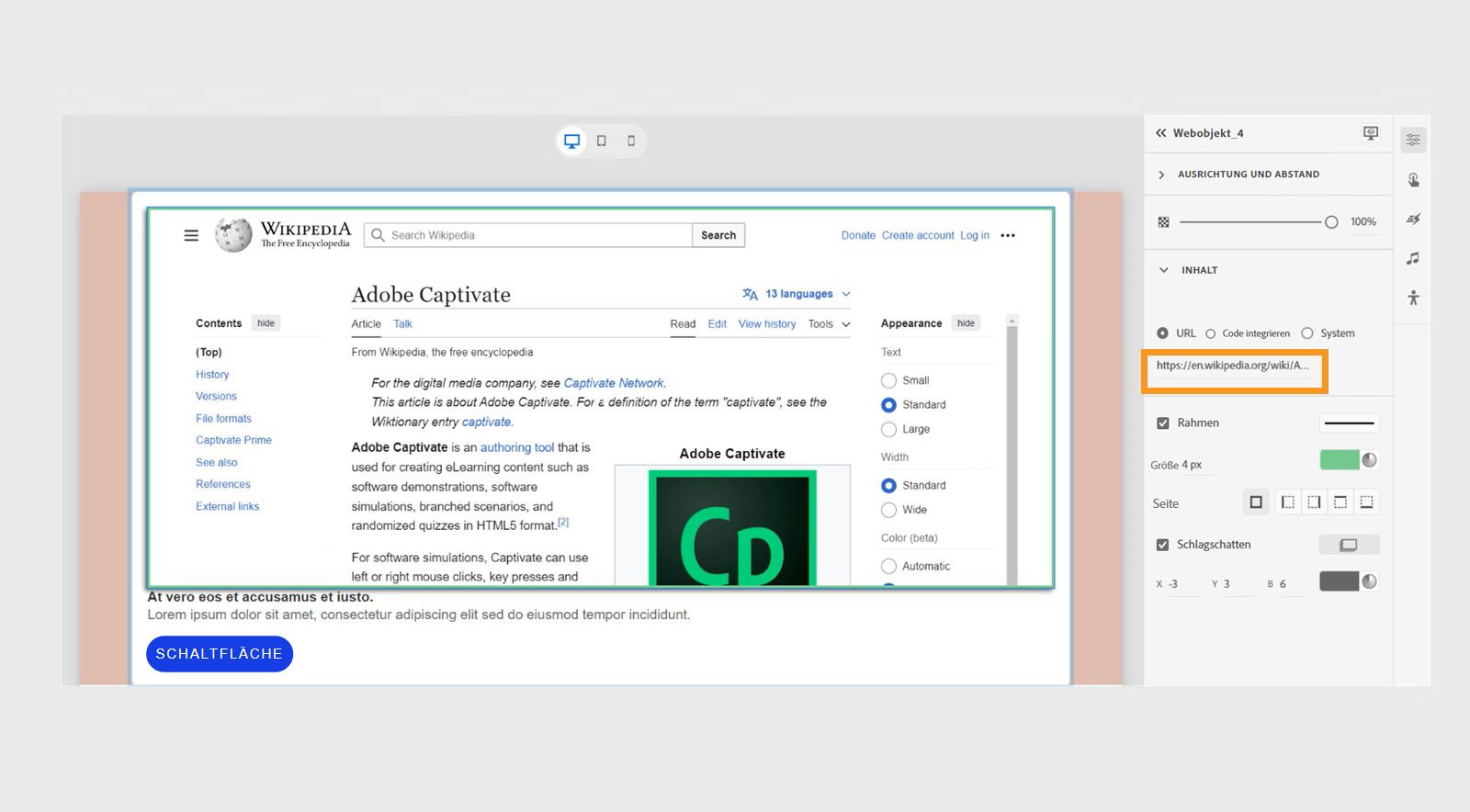Open the View history tab
Image resolution: width=1470 pixels, height=812 pixels.
(767, 324)
